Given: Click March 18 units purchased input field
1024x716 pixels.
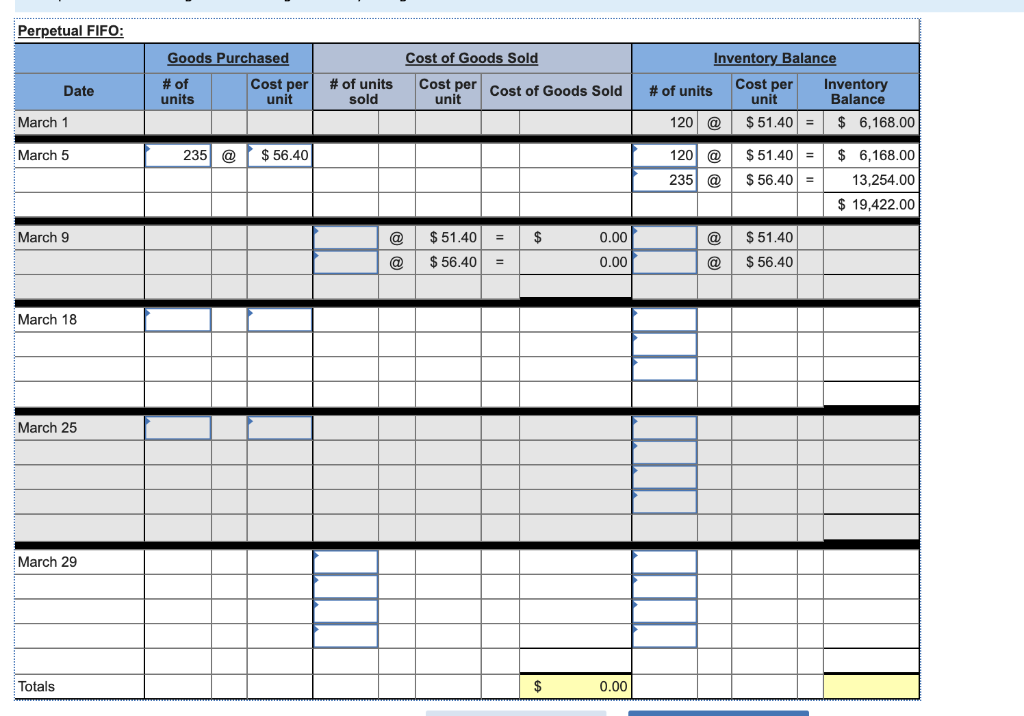Looking at the screenshot, I should (x=178, y=319).
